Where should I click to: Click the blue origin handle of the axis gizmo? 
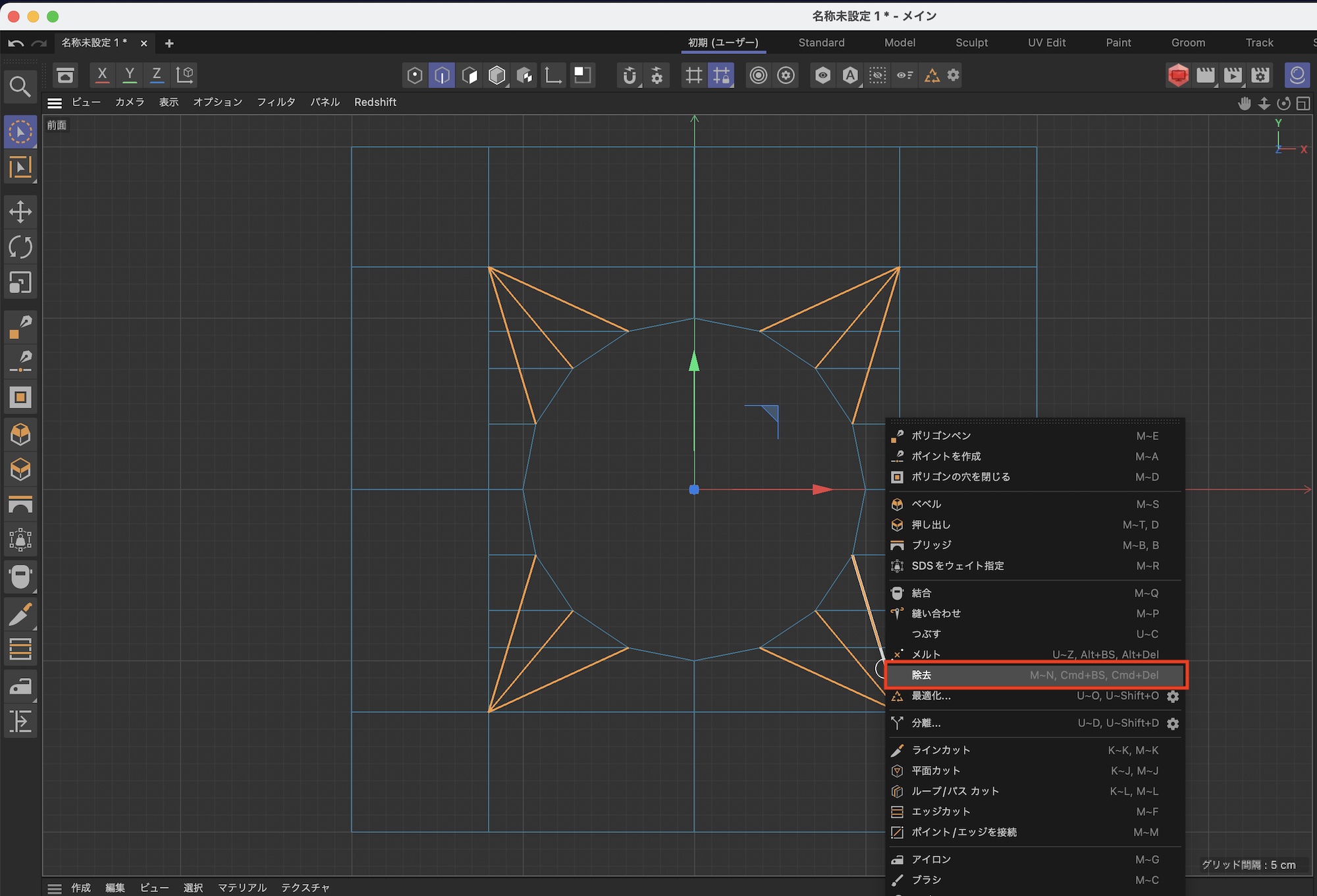[x=694, y=490]
